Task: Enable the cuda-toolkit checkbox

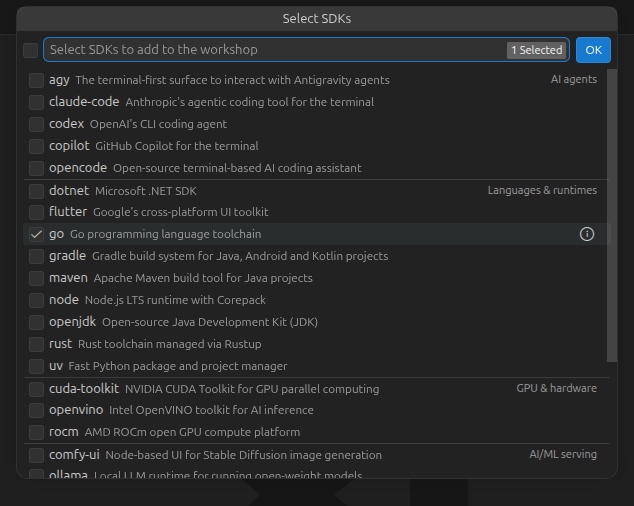Action: click(36, 389)
